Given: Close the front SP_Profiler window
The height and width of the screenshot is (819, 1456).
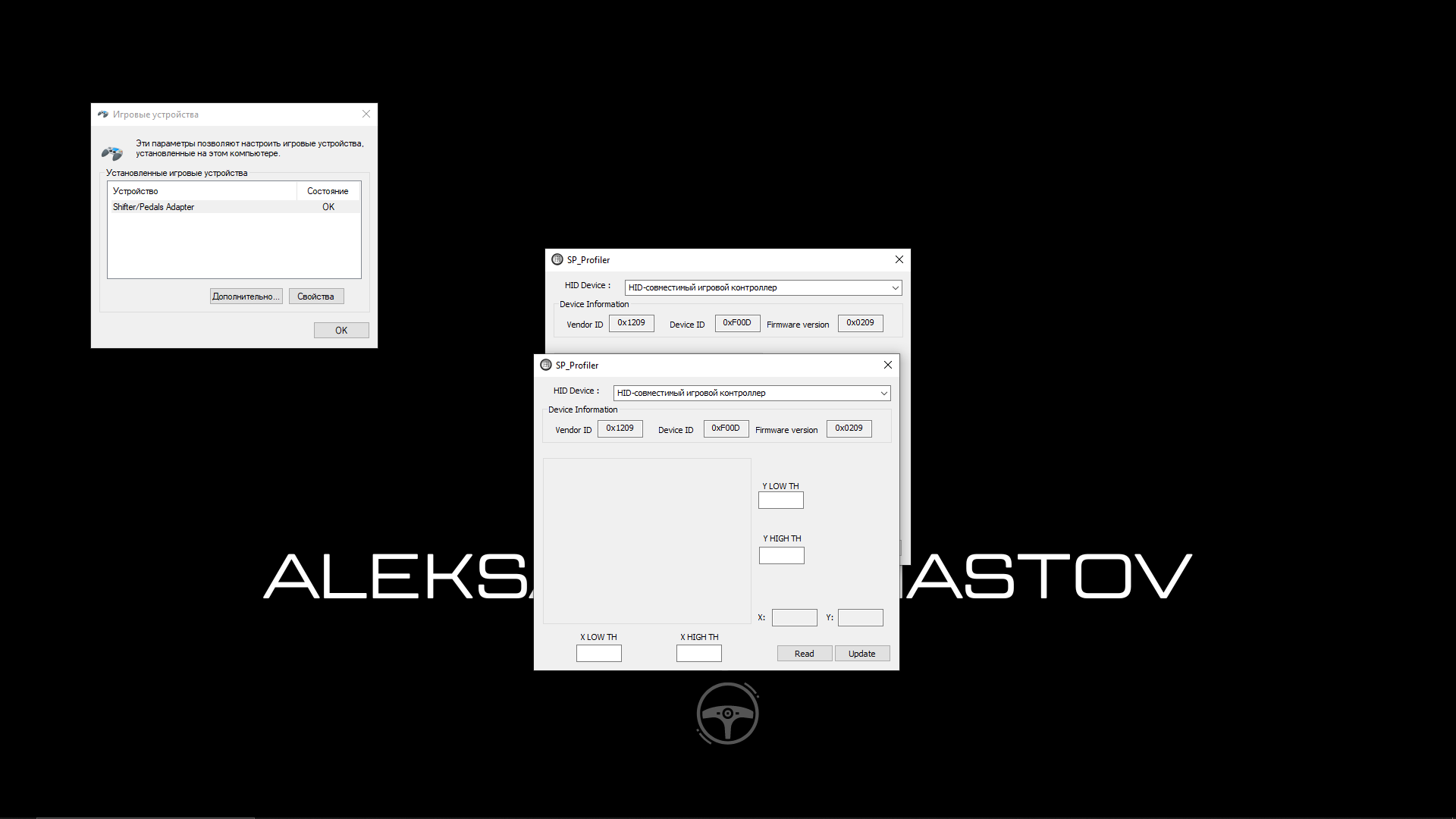Looking at the screenshot, I should 888,365.
